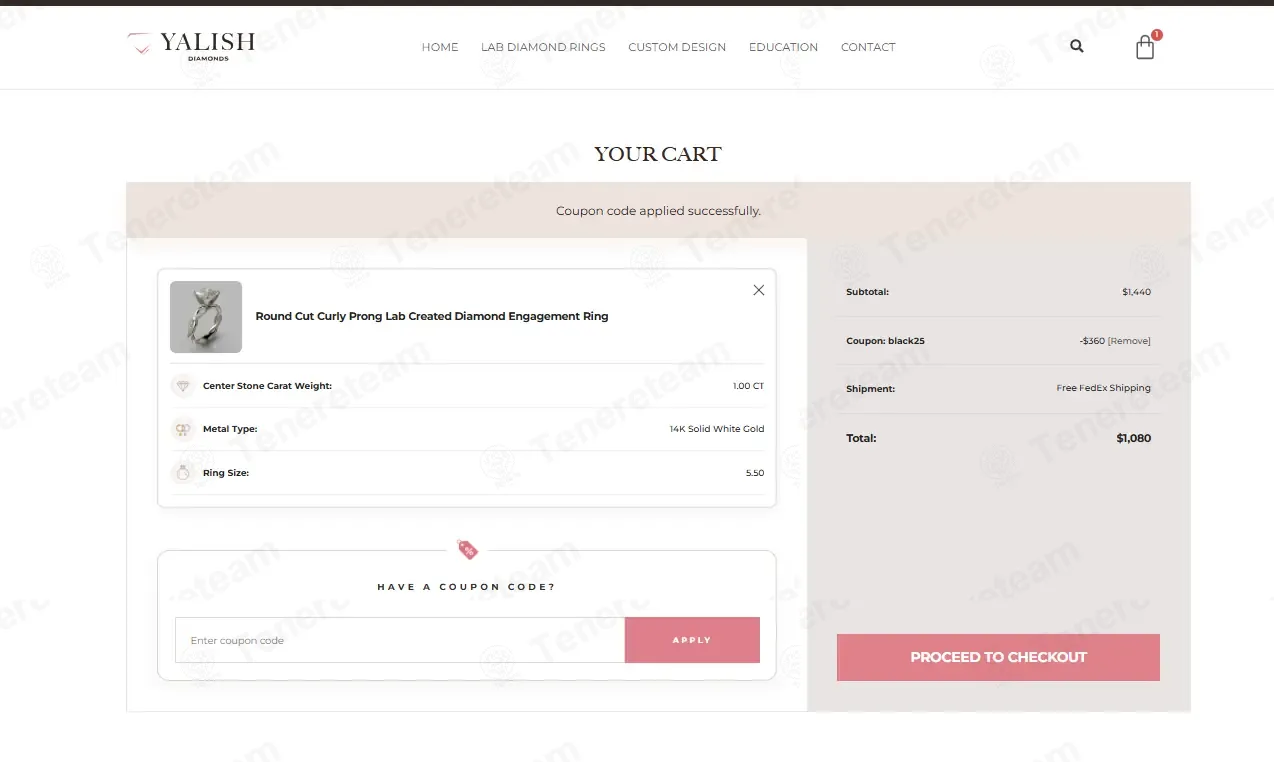Open the Contact menu item
1274x762 pixels.
pyautogui.click(x=868, y=47)
